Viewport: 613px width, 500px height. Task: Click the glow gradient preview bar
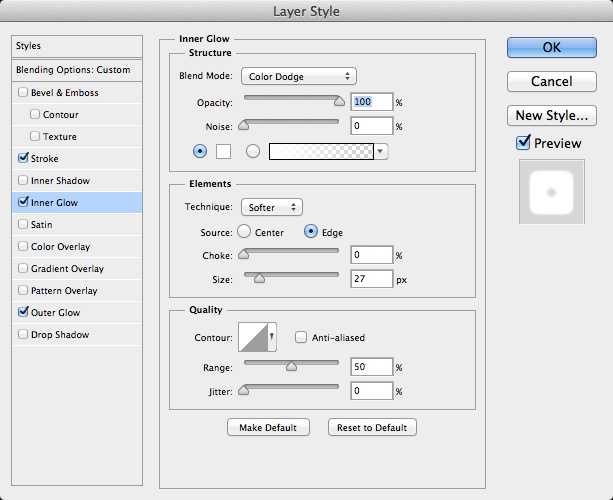coord(321,151)
